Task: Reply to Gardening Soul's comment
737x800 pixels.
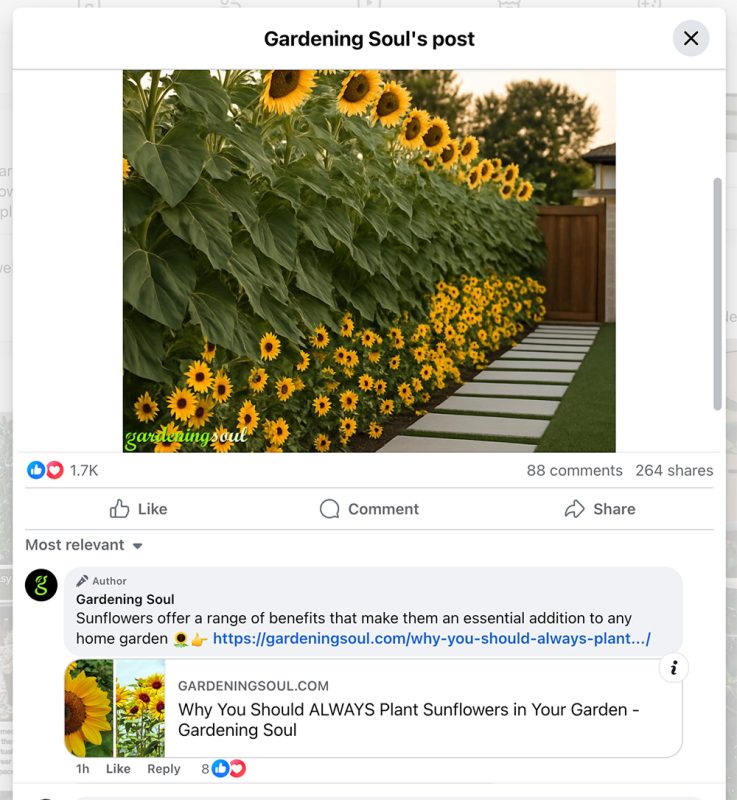Action: point(162,768)
